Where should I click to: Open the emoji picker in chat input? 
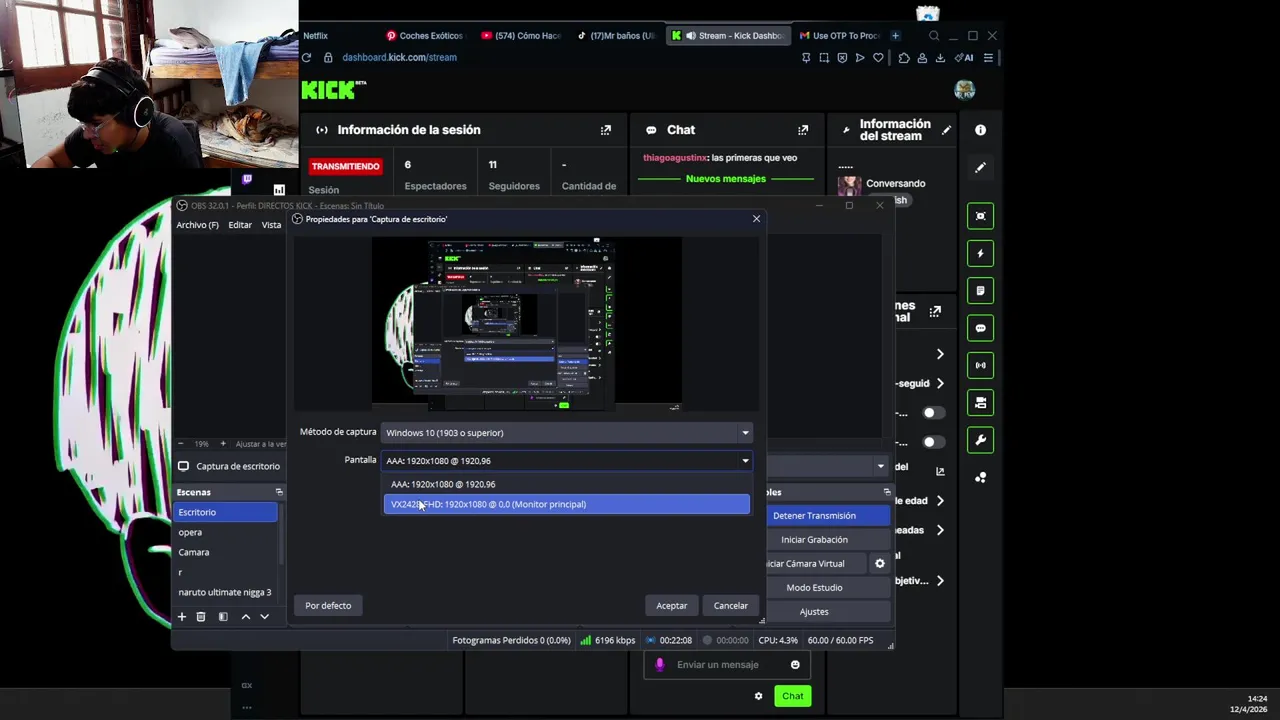tap(795, 665)
